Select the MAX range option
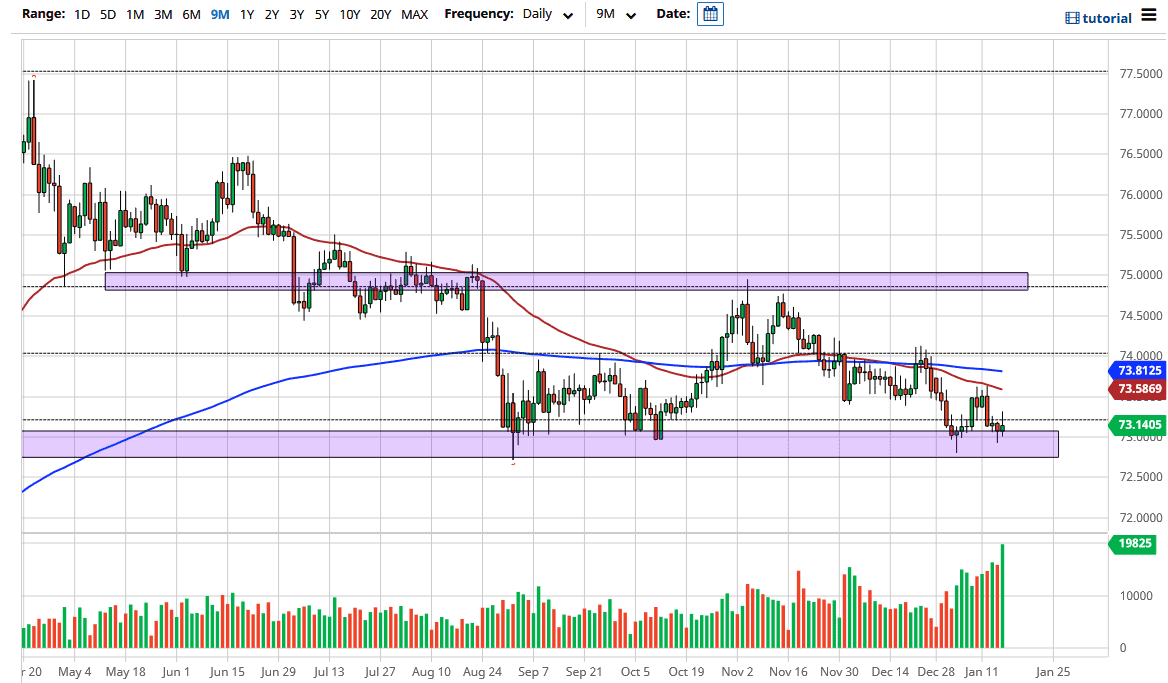1168x683 pixels. tap(414, 16)
